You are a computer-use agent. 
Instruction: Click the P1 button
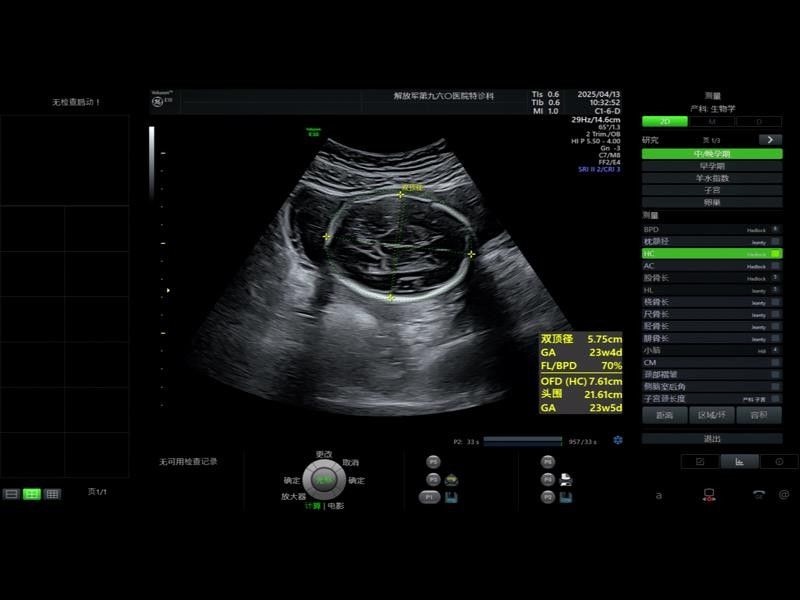429,497
